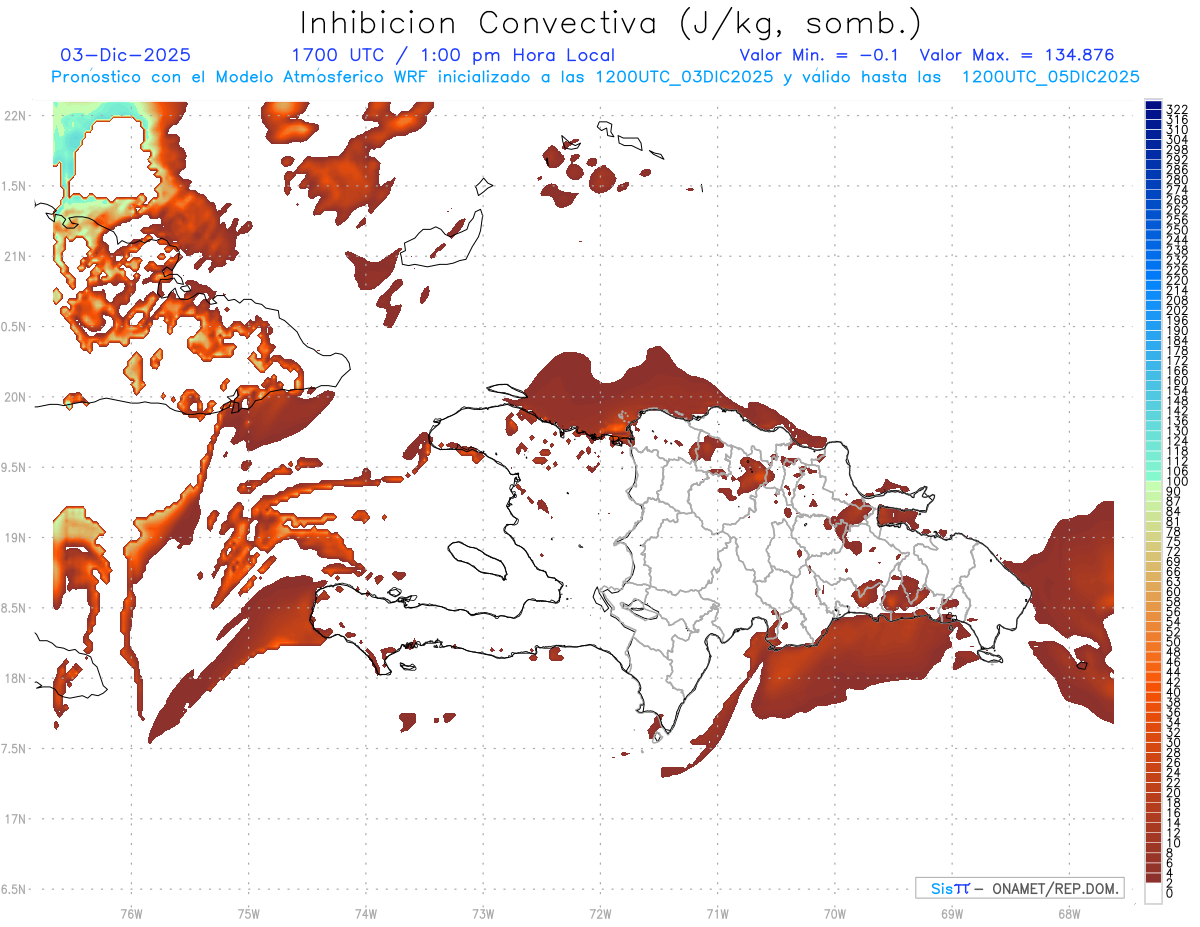Click the "17N" latitude label
This screenshot has width=1200, height=927.
[x=16, y=819]
